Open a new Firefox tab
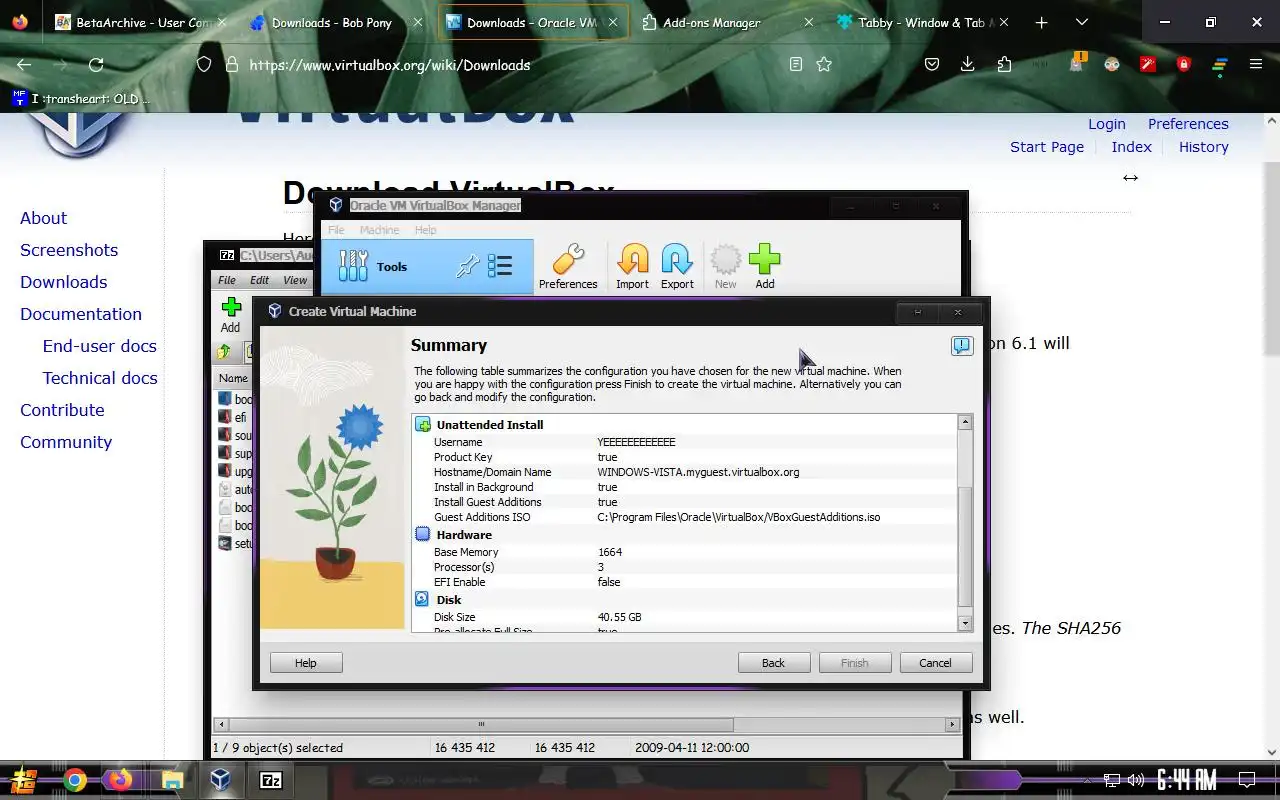Screen dimensions: 1280x800 [x=1041, y=22]
